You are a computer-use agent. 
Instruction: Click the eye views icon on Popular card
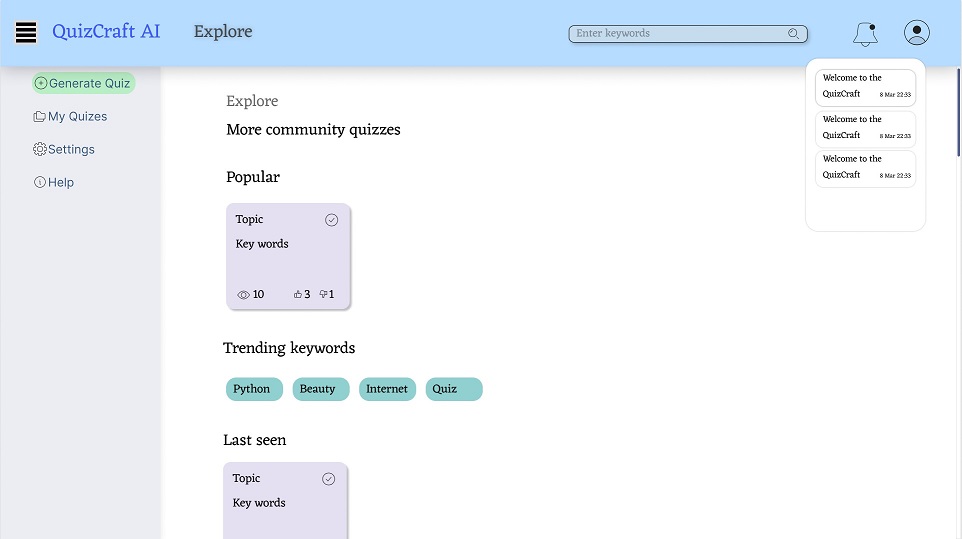(243, 295)
